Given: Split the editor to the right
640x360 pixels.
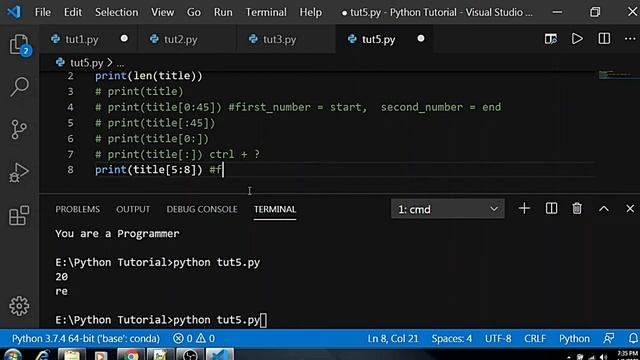Looking at the screenshot, I should point(604,39).
